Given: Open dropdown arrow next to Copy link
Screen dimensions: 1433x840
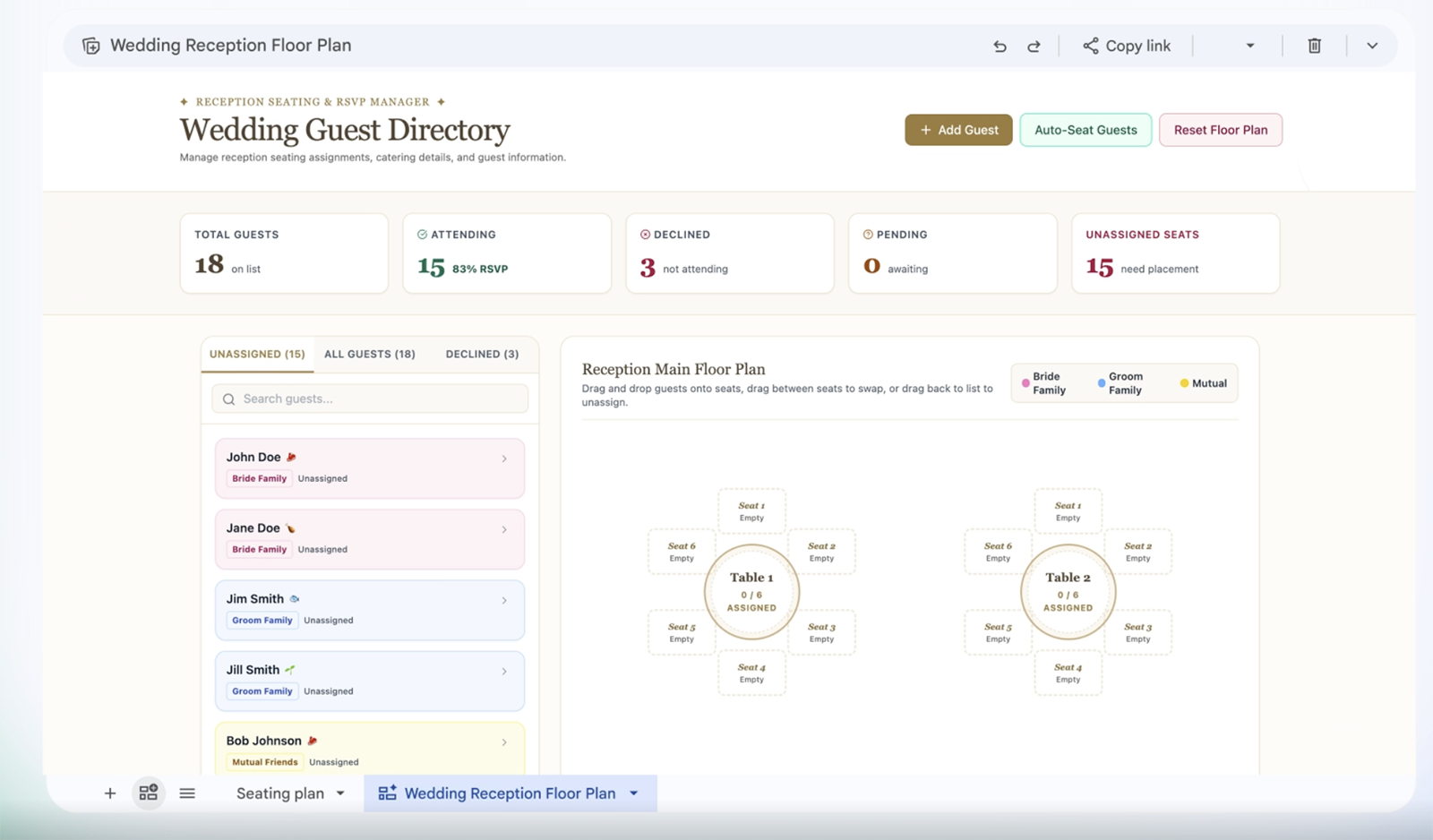Looking at the screenshot, I should tap(1250, 46).
